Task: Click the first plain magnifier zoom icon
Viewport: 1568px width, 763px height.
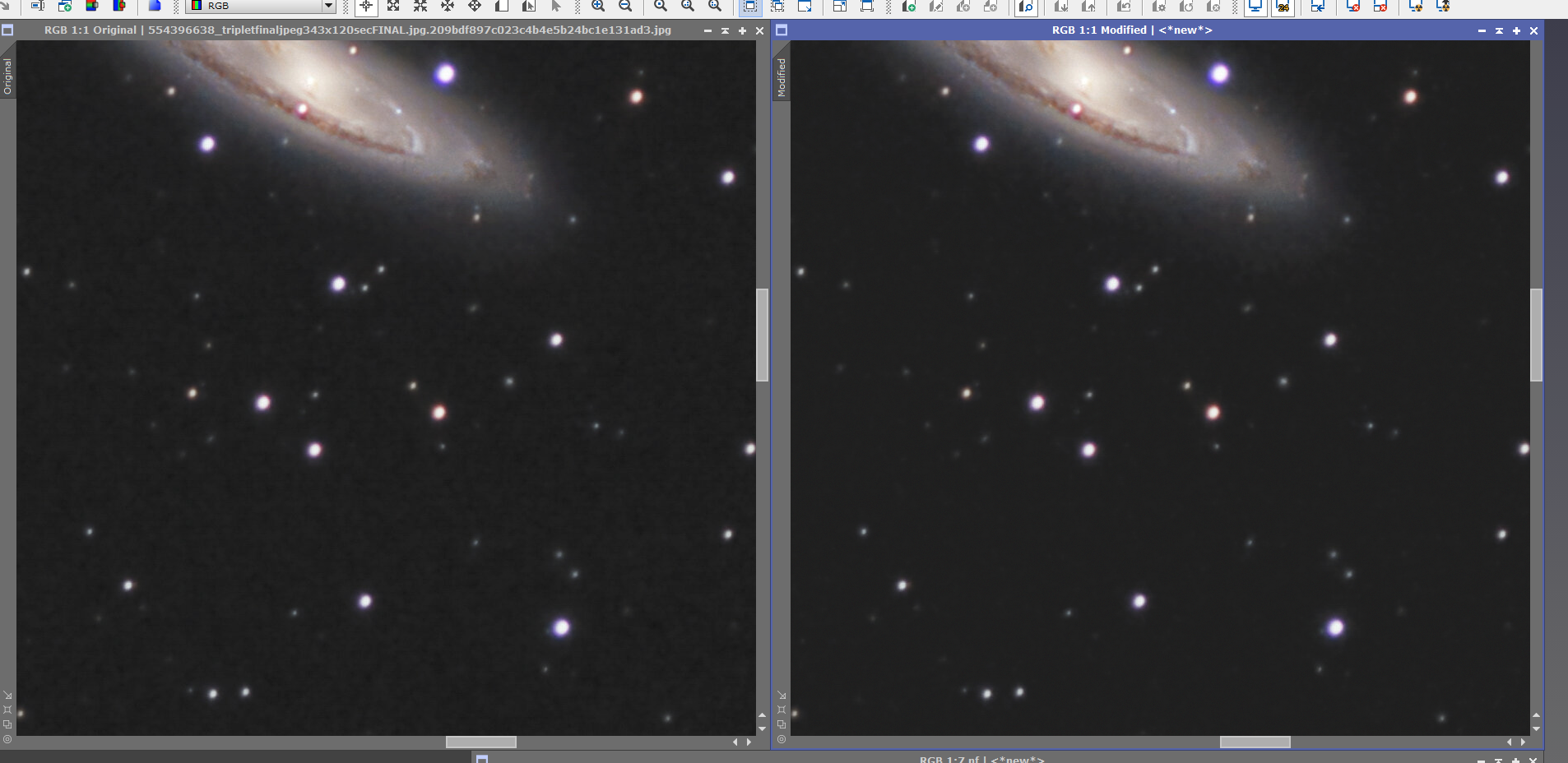Action: coord(661,7)
